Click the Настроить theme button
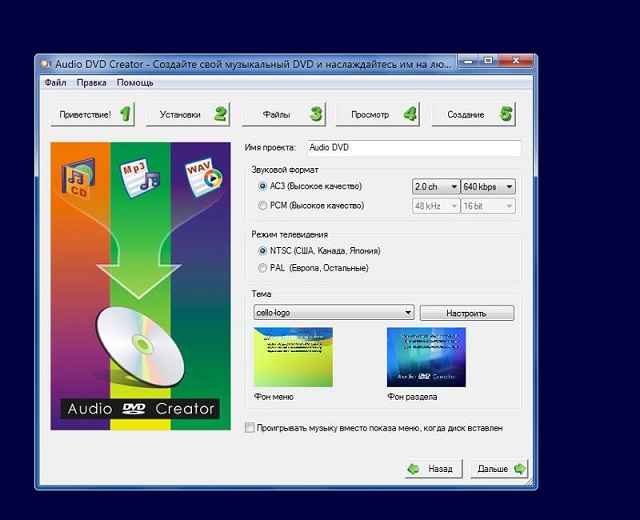This screenshot has height=520, width=640. [467, 313]
